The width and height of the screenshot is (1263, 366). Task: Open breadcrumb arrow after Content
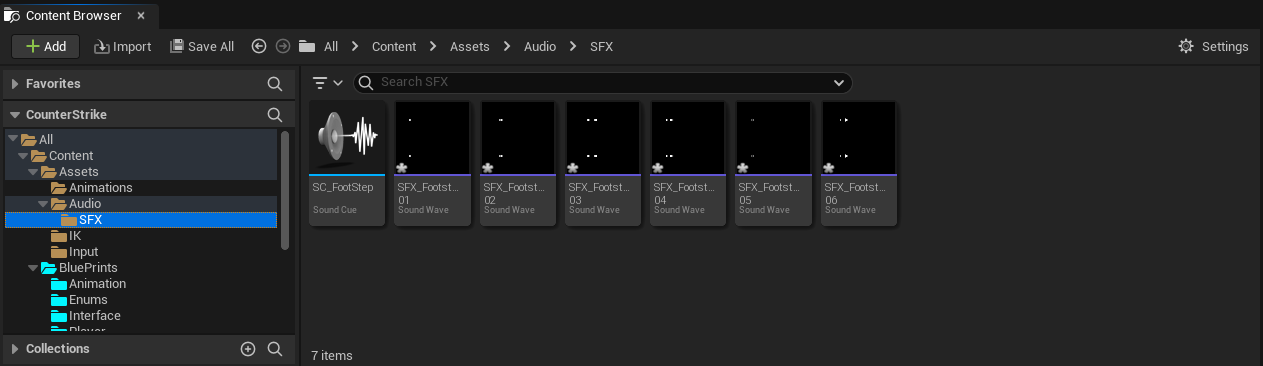click(x=434, y=46)
